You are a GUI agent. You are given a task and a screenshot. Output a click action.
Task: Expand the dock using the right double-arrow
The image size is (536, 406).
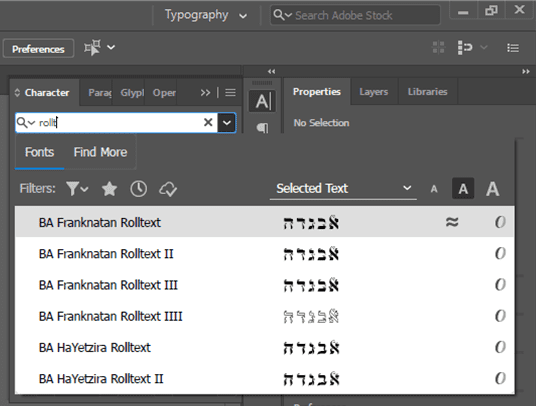click(526, 71)
